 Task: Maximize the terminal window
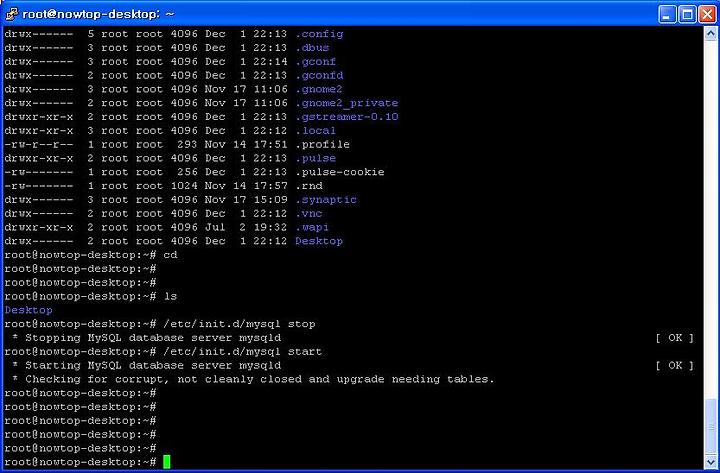click(x=687, y=15)
